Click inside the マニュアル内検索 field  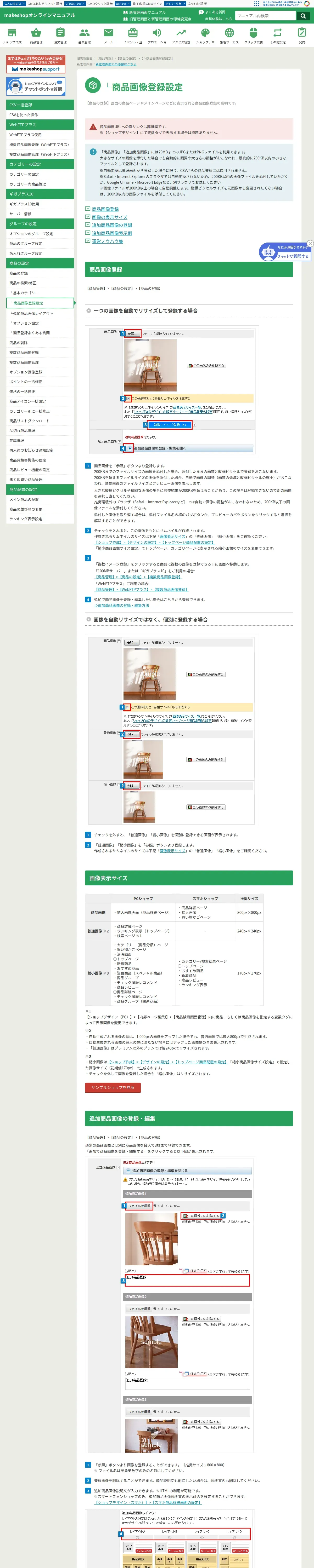(265, 16)
